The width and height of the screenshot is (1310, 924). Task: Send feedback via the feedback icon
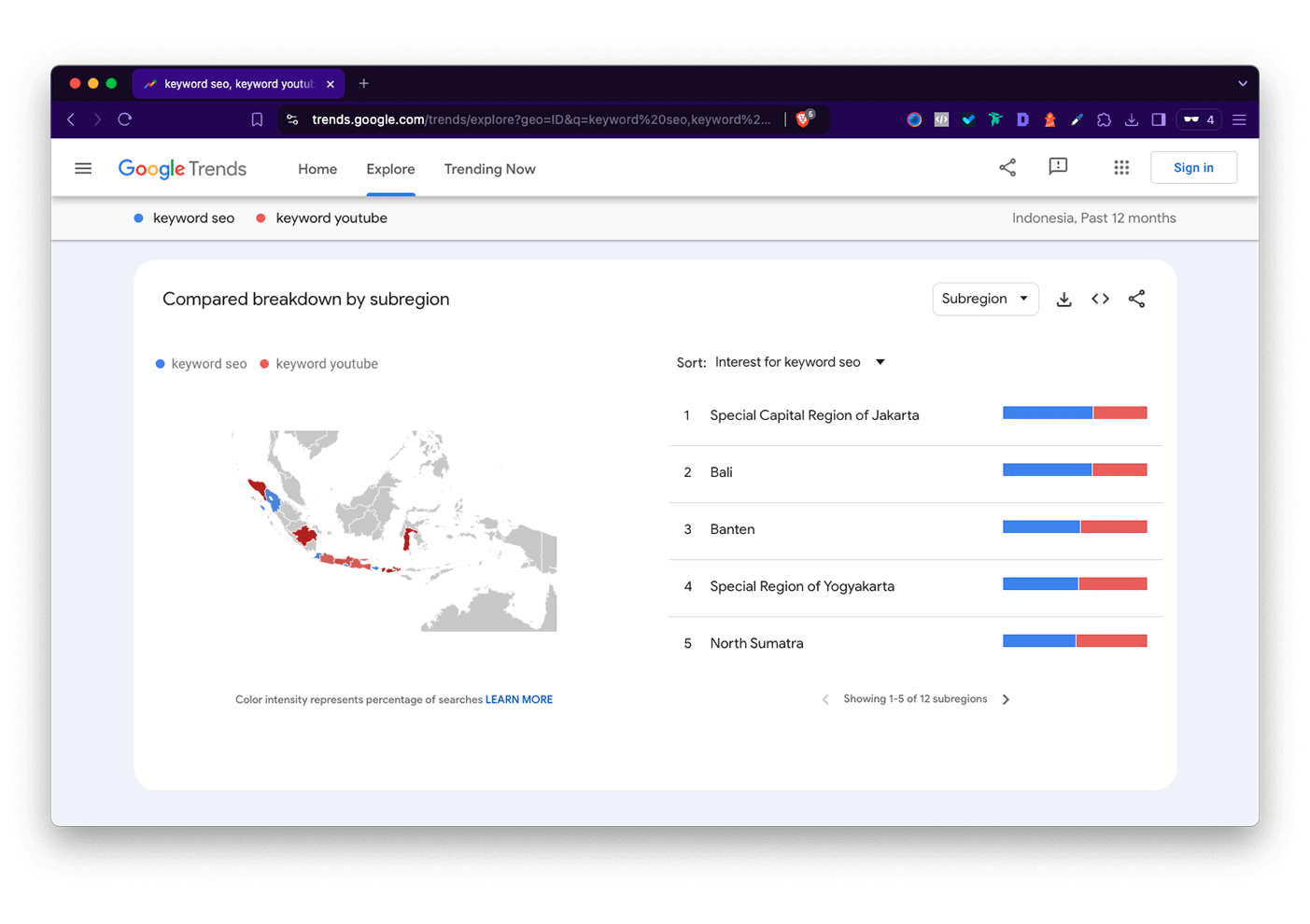click(x=1057, y=167)
